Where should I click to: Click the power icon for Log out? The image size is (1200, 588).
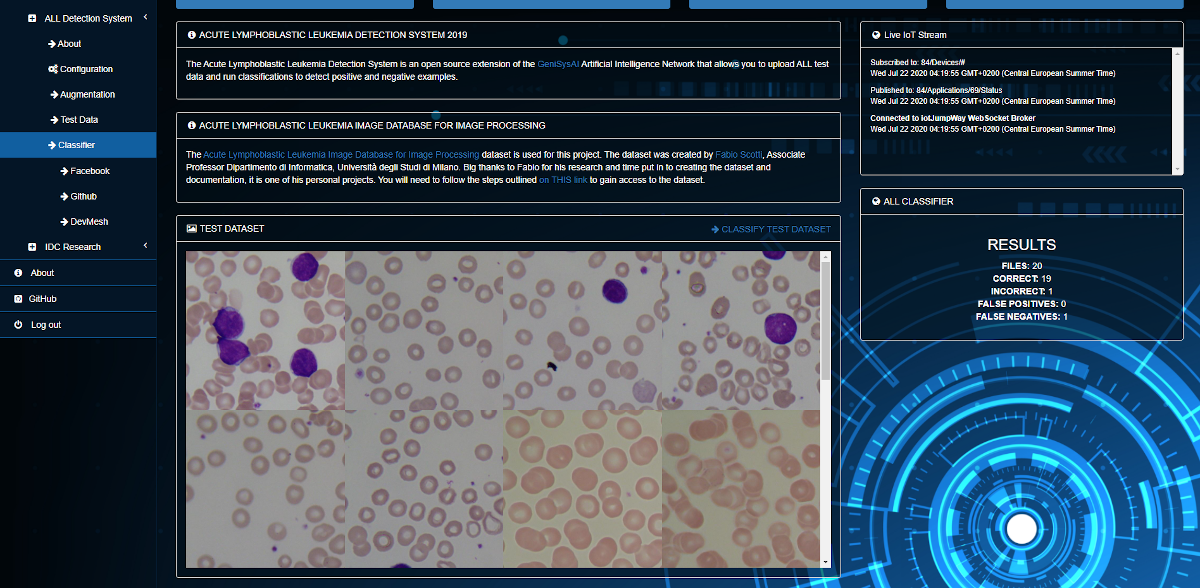click(x=18, y=325)
